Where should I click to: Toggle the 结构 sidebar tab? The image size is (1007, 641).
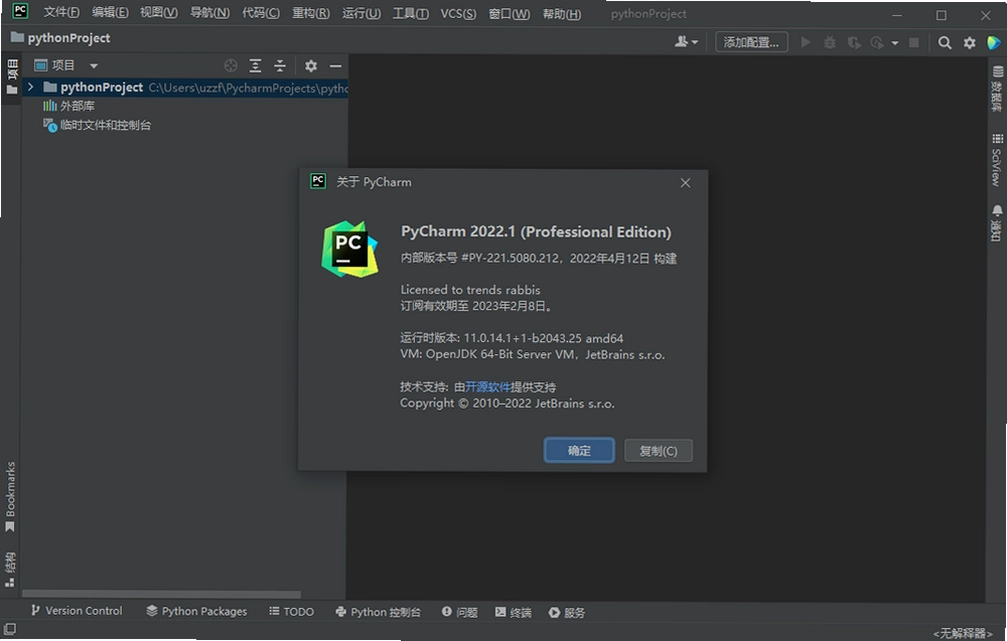tap(10, 569)
